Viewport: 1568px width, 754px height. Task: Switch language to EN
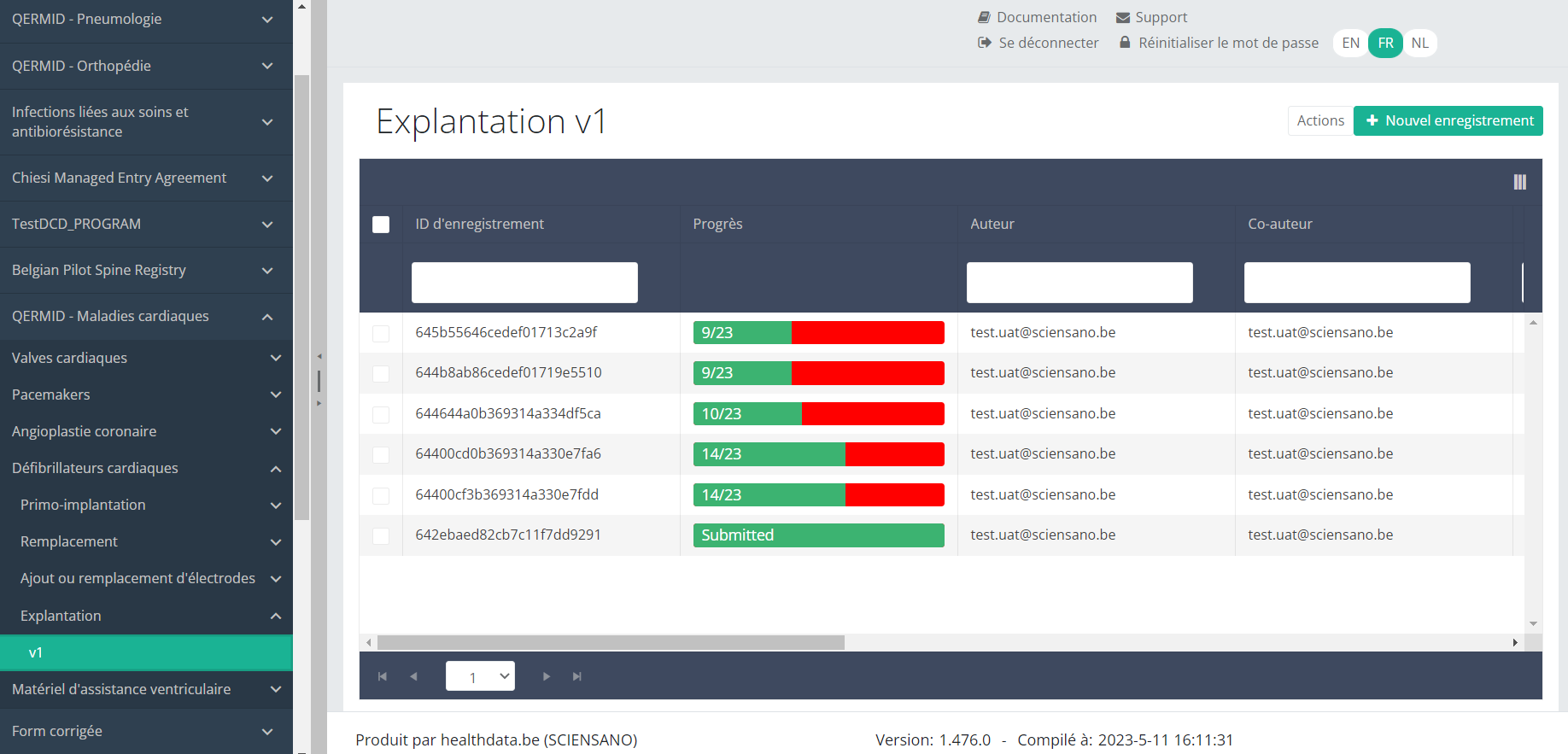[x=1350, y=43]
